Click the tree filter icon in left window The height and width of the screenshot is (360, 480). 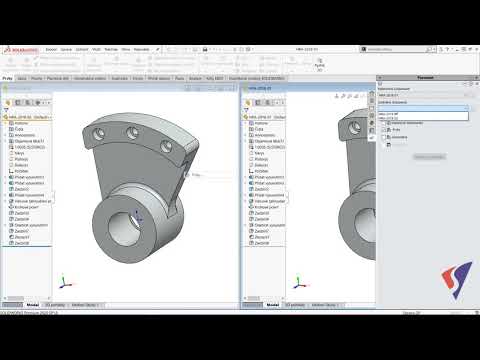6,110
